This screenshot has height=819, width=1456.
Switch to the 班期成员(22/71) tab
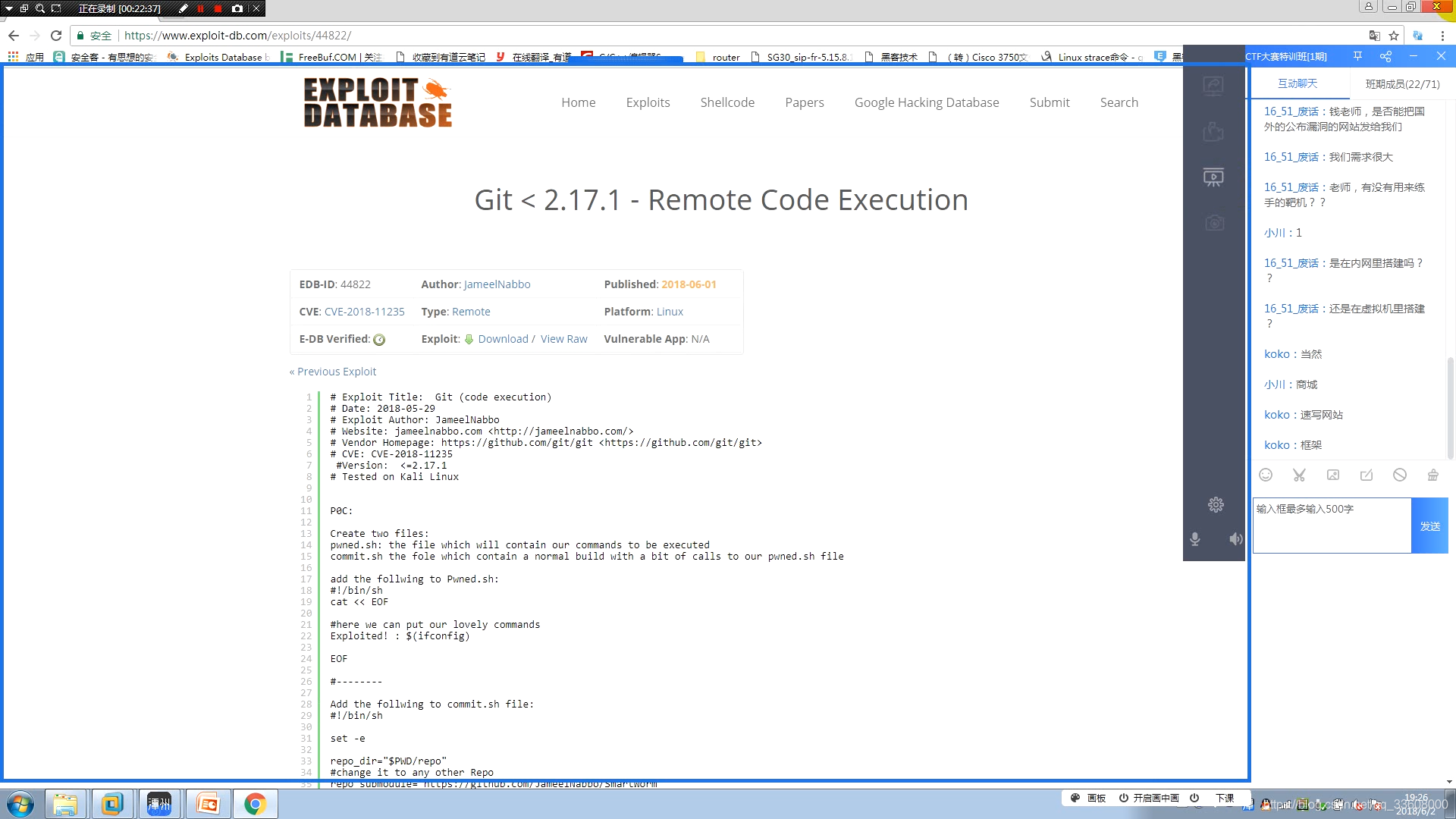pos(1402,84)
